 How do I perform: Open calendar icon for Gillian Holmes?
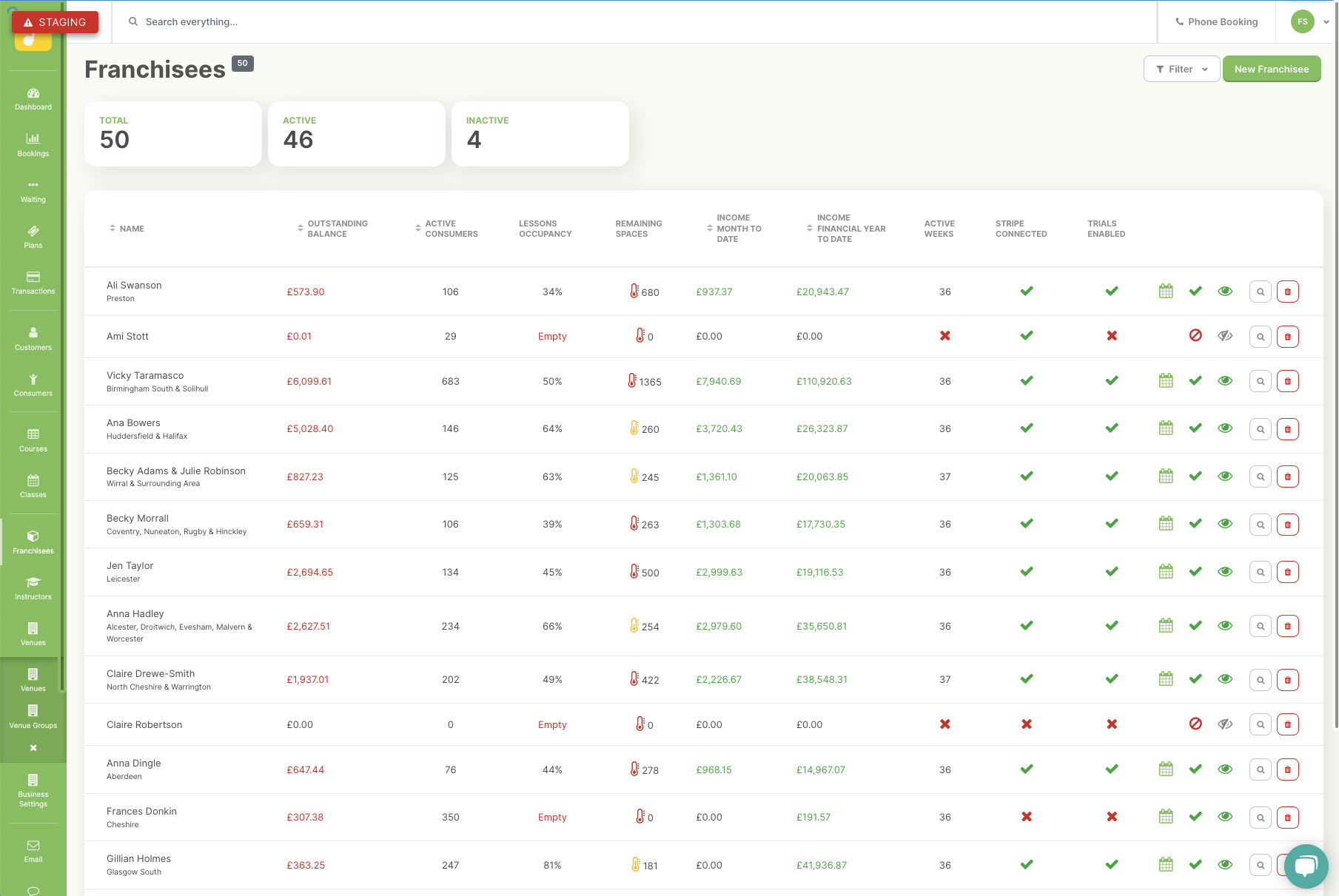pos(1166,864)
